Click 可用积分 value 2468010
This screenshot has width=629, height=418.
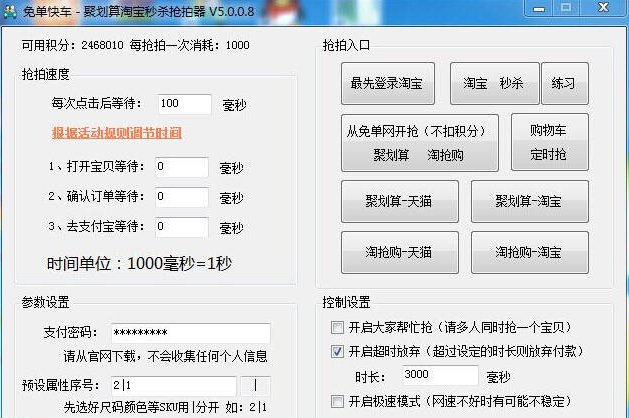coord(102,45)
